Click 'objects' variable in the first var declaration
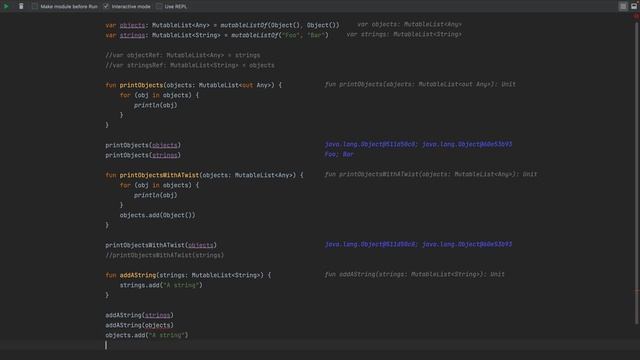 tap(132, 25)
